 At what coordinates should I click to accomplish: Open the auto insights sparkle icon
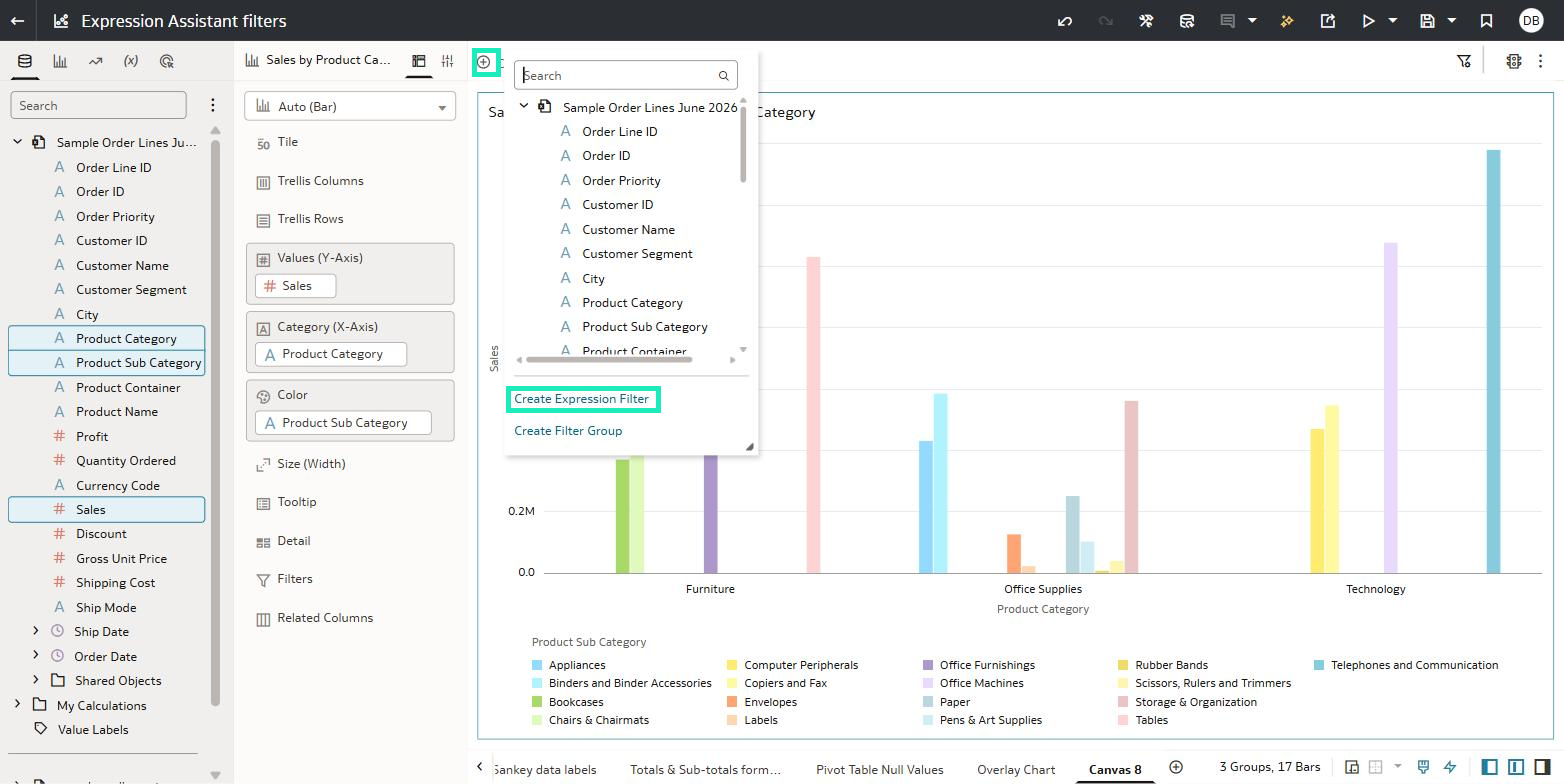(x=1287, y=21)
